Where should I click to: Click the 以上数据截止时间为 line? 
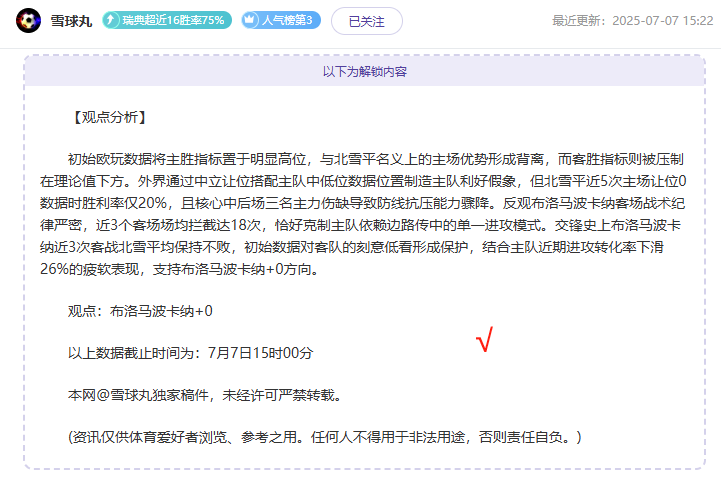[x=190, y=353]
